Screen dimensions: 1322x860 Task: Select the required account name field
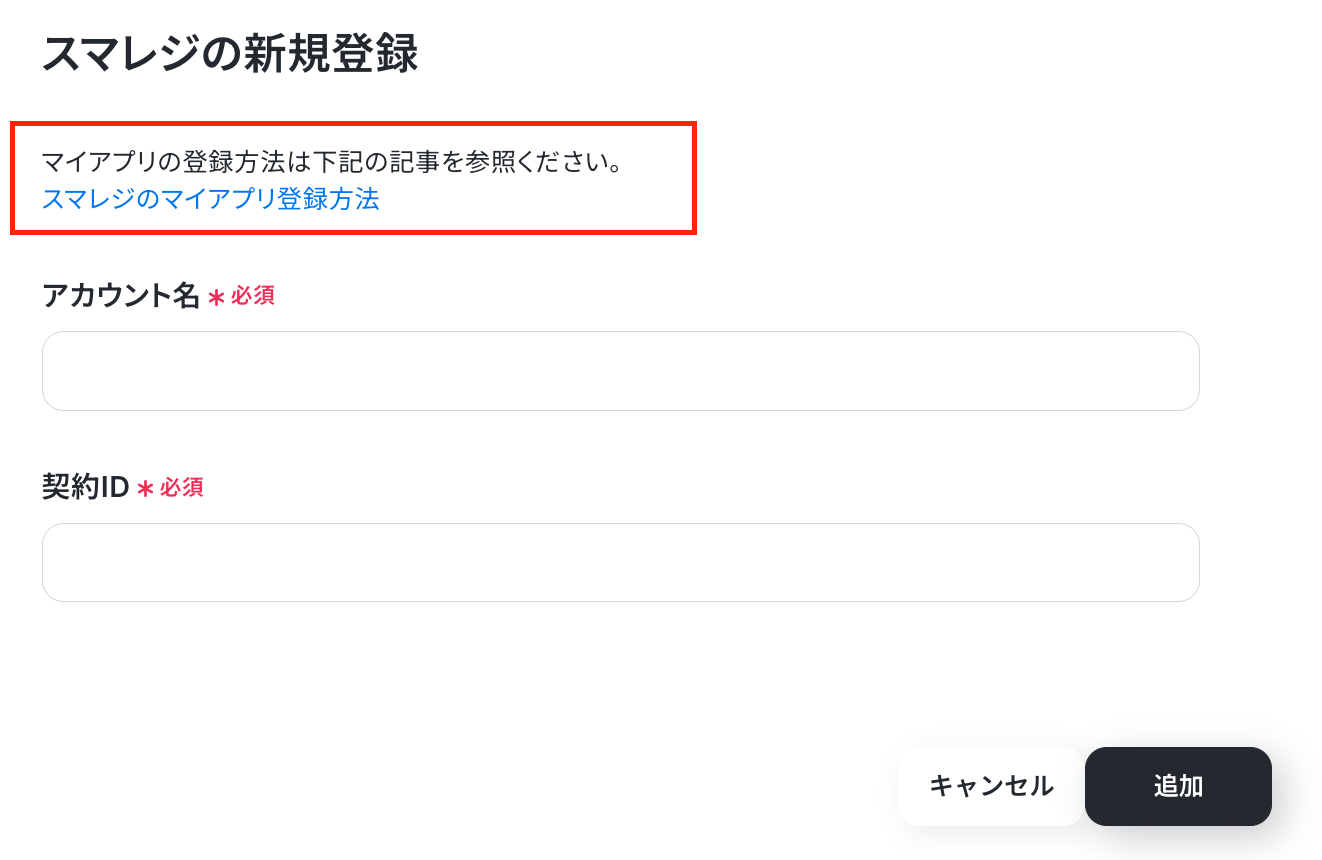[x=620, y=371]
